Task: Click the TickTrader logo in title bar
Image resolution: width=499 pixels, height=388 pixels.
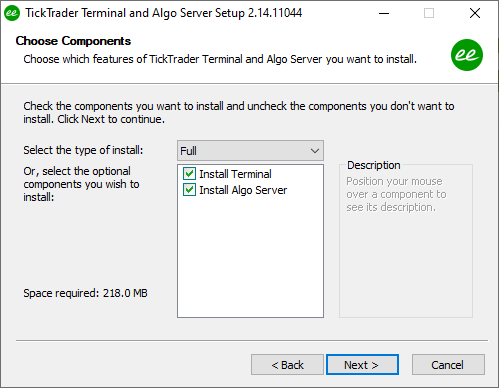Action: click(12, 13)
